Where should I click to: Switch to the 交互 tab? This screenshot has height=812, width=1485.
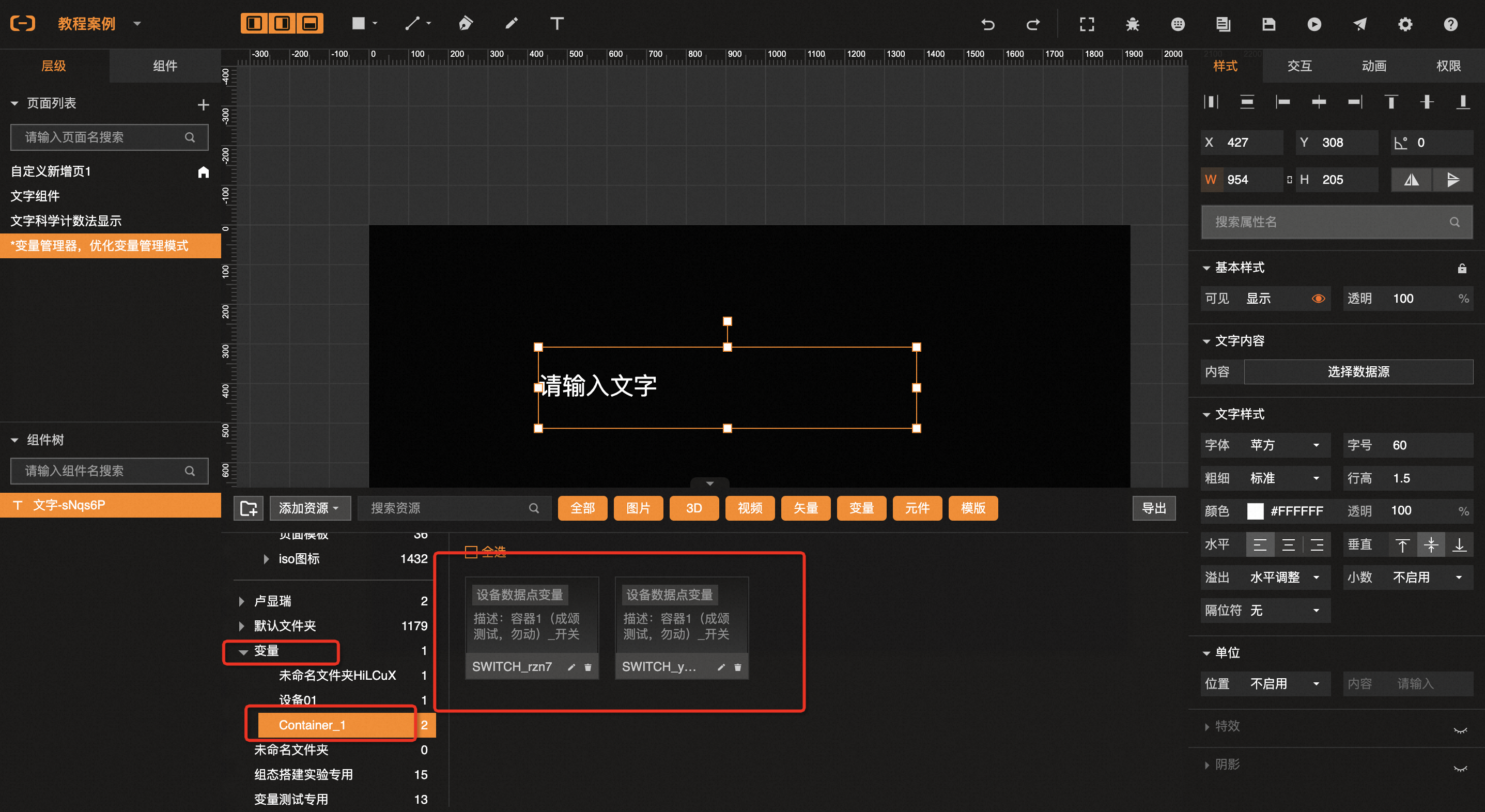point(1300,66)
